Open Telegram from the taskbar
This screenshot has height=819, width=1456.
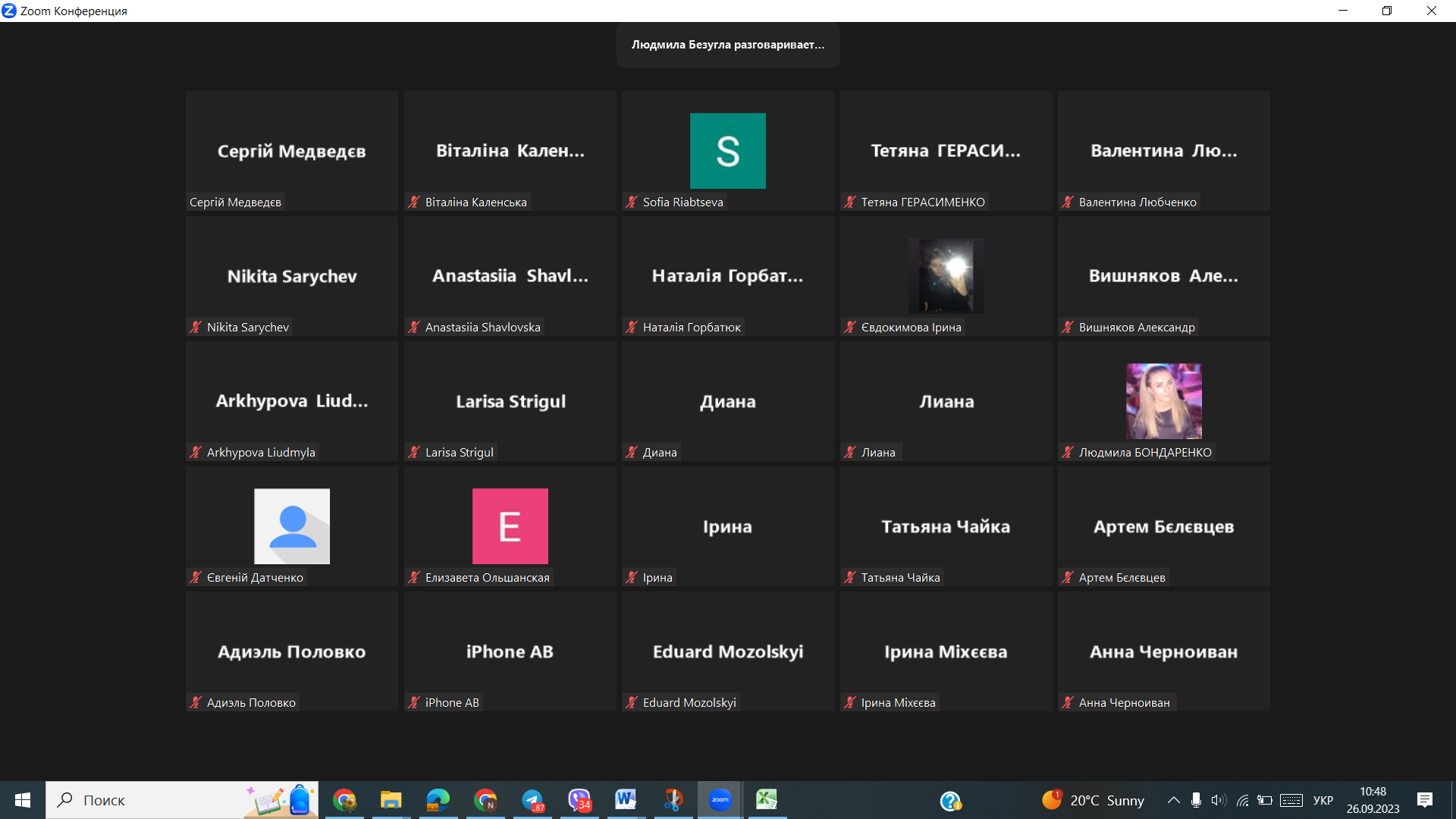pyautogui.click(x=532, y=800)
